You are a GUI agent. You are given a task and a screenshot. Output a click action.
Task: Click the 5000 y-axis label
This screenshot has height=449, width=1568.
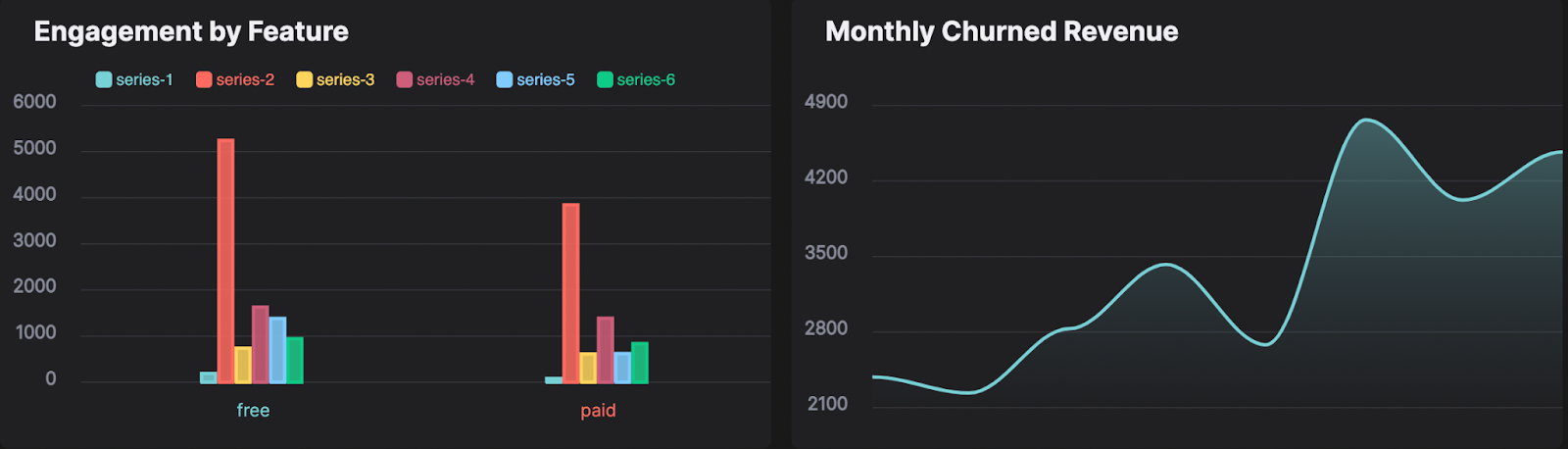[34, 148]
